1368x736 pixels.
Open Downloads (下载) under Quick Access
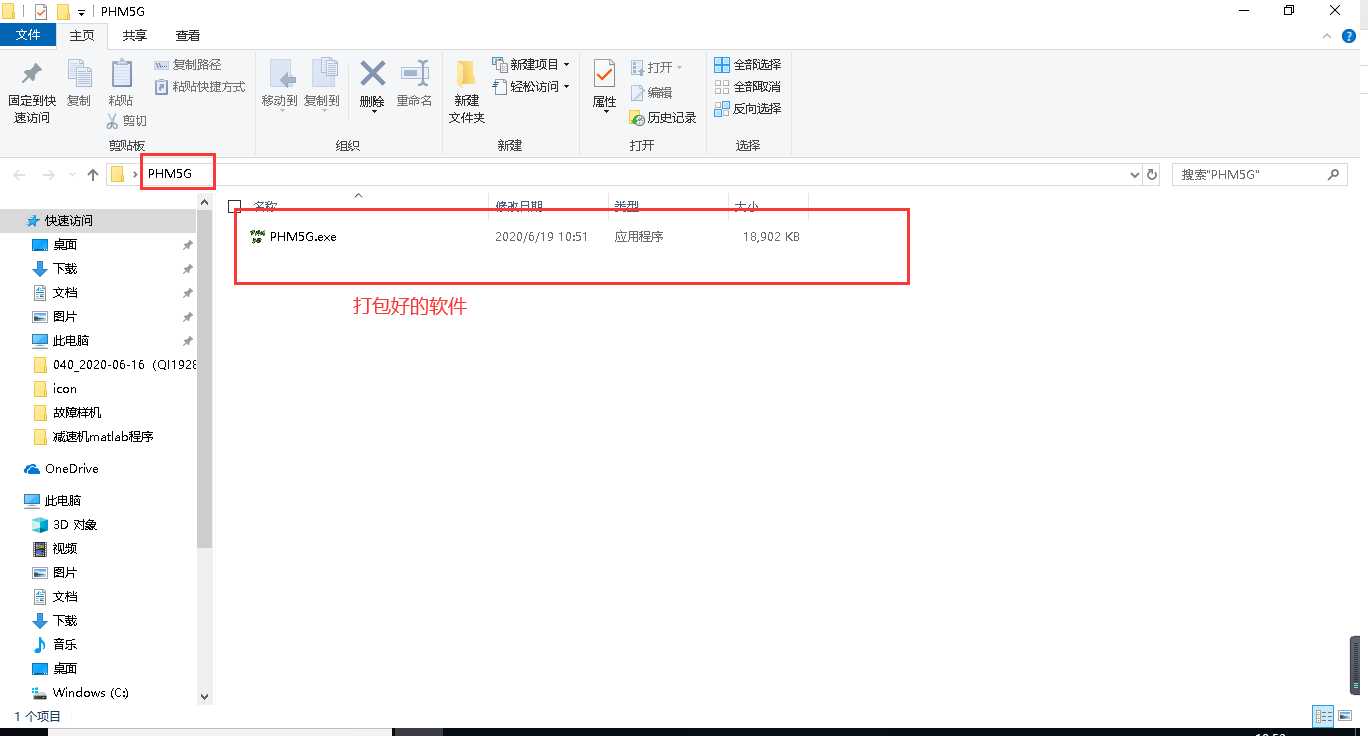click(x=65, y=268)
